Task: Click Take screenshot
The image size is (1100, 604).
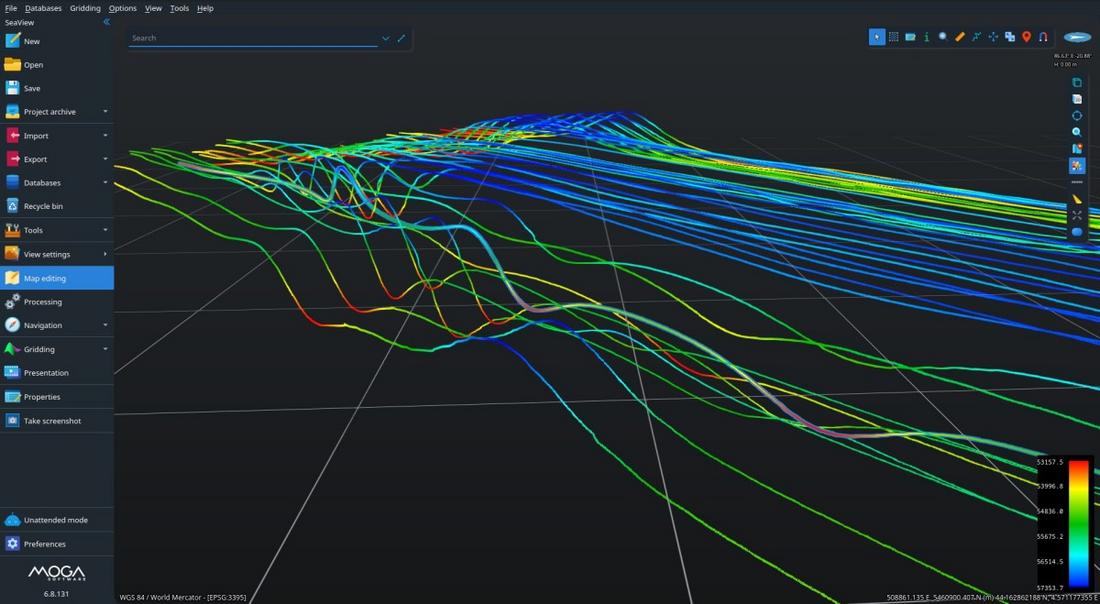Action: tap(52, 421)
